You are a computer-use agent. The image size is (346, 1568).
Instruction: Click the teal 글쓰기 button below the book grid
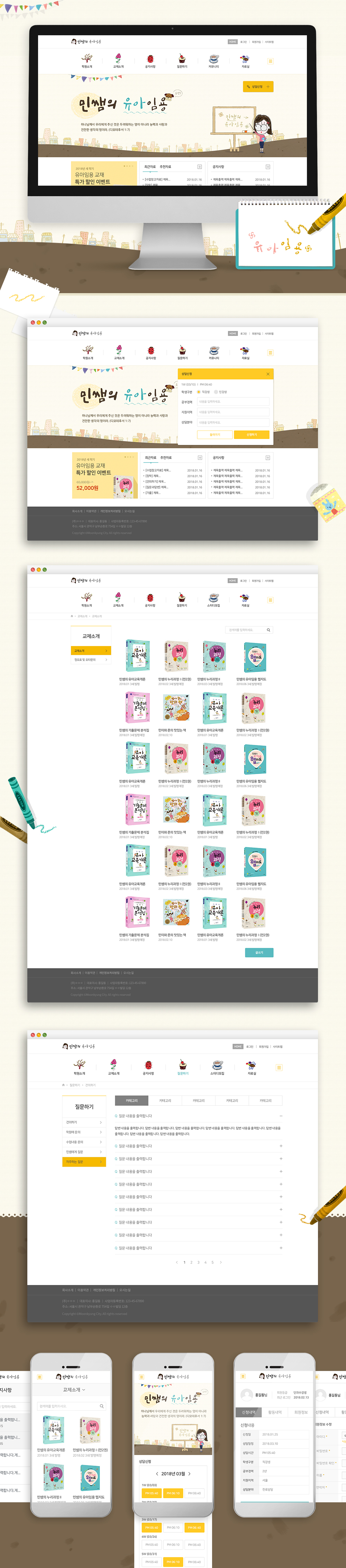tap(259, 953)
